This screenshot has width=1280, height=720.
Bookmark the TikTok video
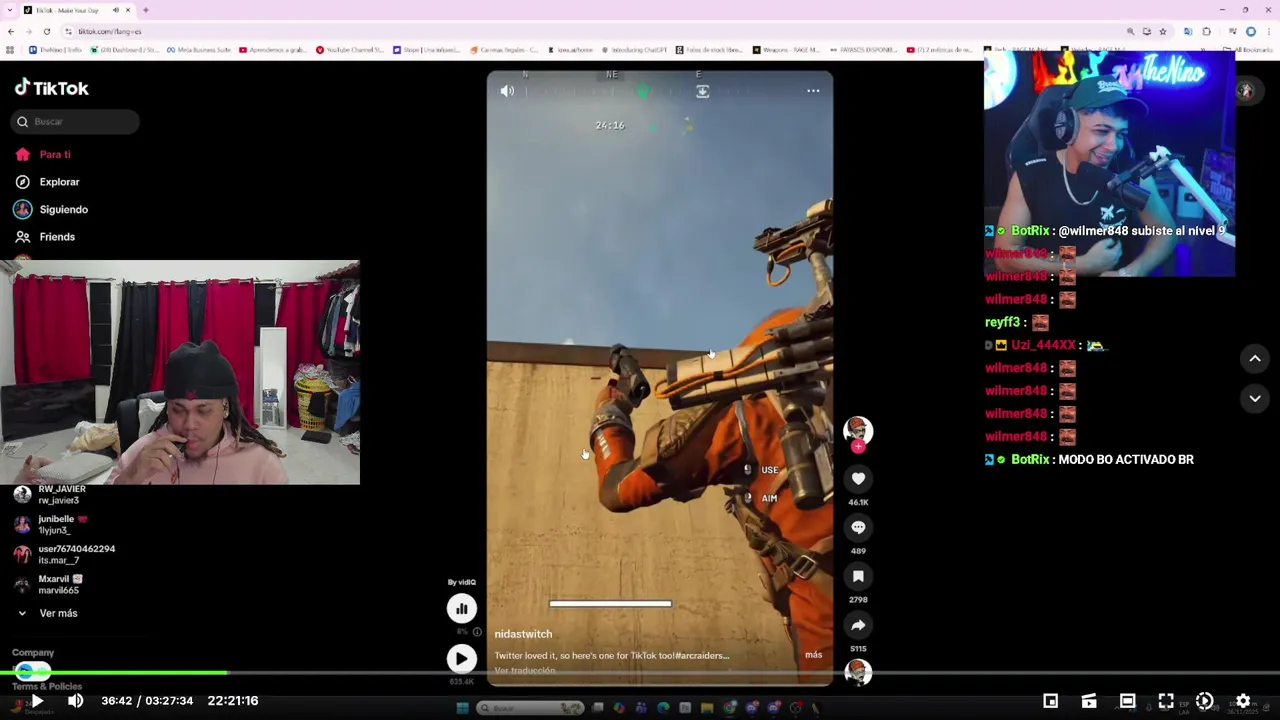coord(858,576)
